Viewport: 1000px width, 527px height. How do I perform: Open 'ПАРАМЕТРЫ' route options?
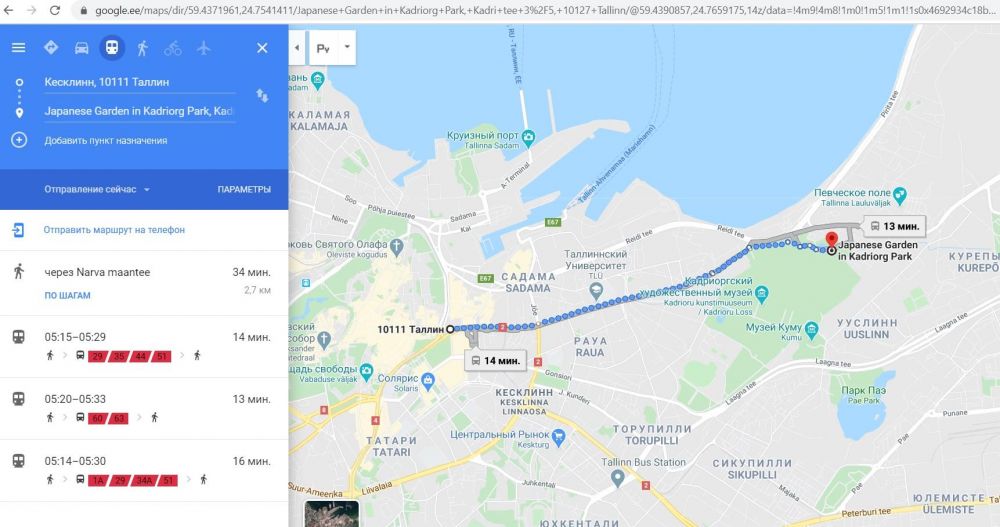click(244, 189)
